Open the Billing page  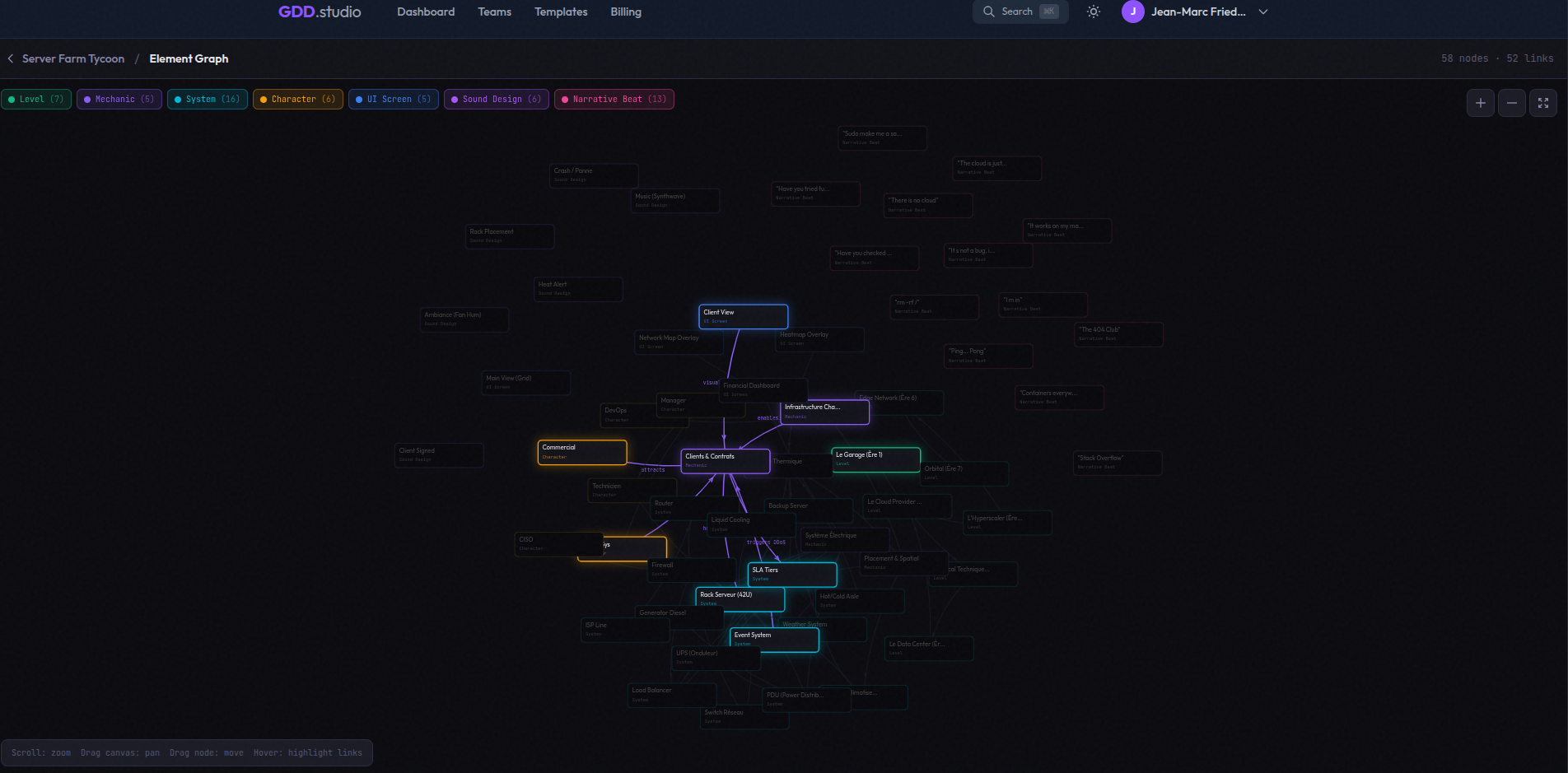pyautogui.click(x=625, y=12)
